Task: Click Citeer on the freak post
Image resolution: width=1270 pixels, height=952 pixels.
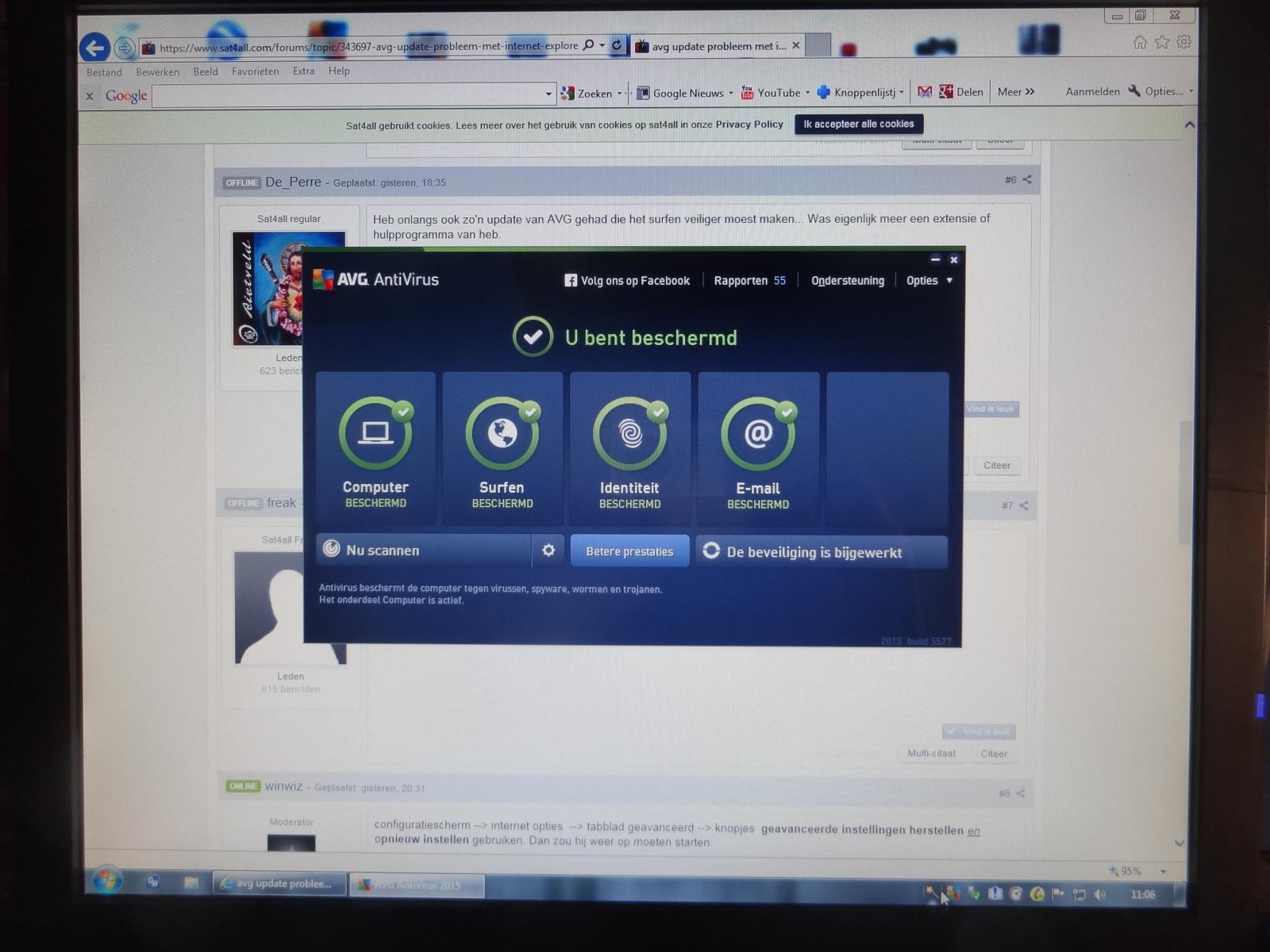Action: point(994,754)
